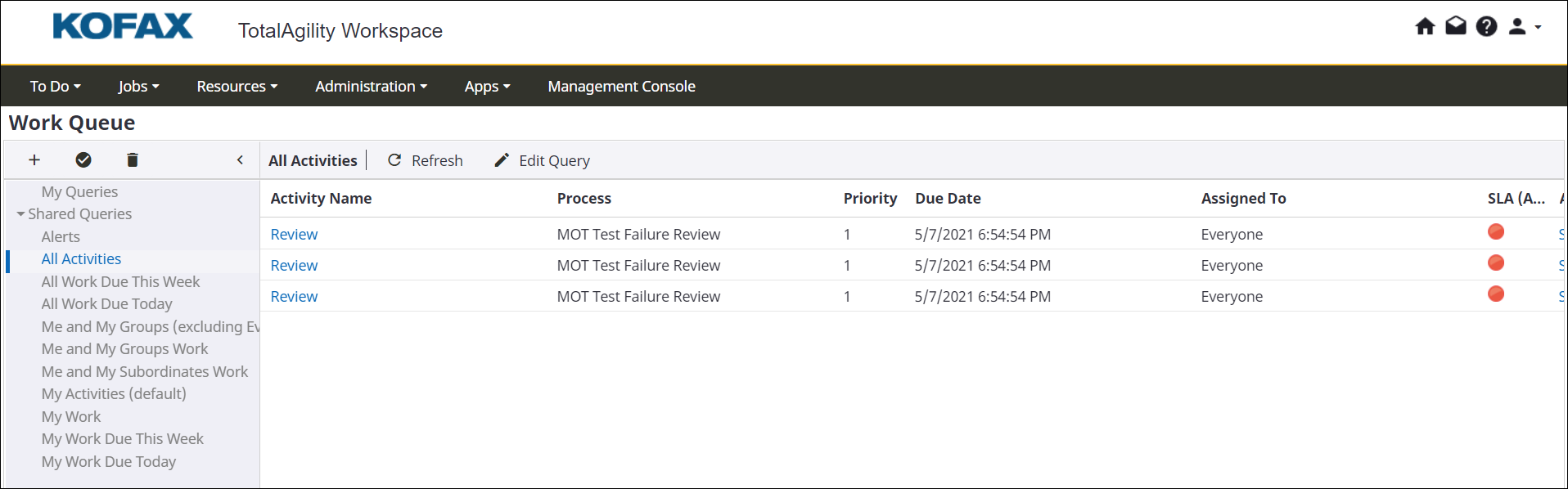The image size is (1568, 489).
Task: Expand the Administration menu
Action: [x=371, y=86]
